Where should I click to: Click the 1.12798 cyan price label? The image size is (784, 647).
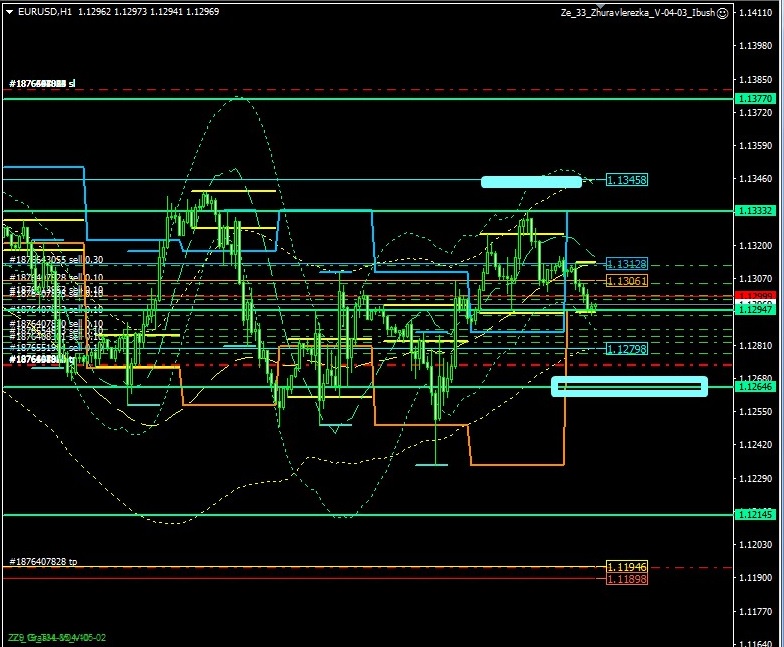pyautogui.click(x=627, y=349)
